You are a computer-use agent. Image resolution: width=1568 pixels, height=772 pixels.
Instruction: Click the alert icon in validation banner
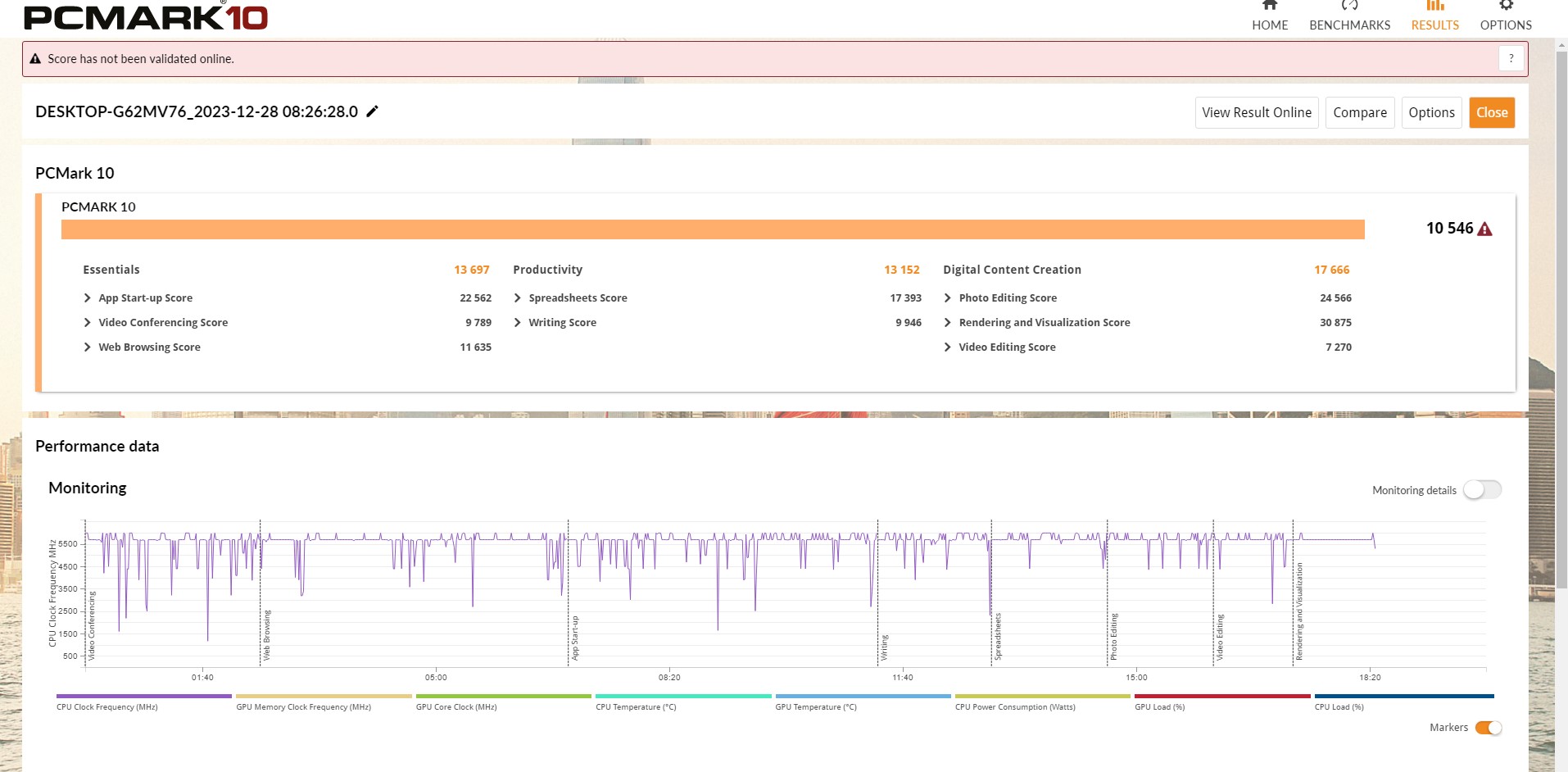(35, 59)
